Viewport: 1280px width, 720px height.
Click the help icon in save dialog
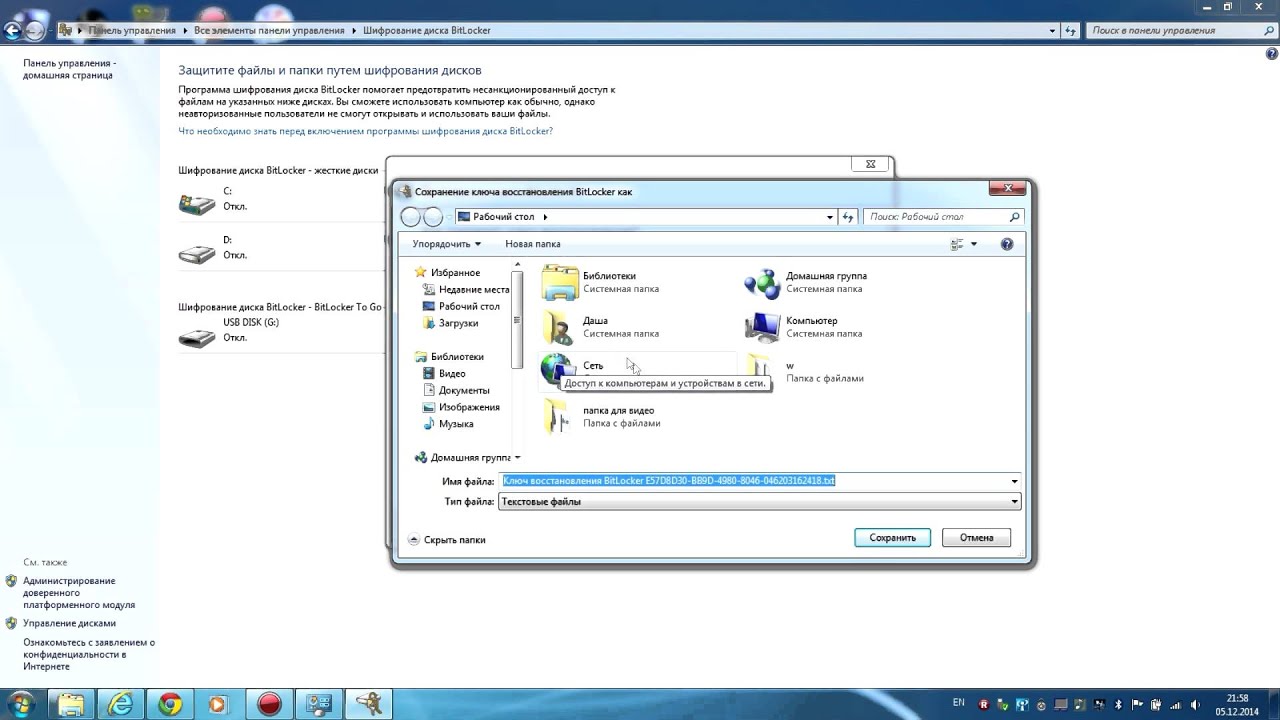[1007, 244]
